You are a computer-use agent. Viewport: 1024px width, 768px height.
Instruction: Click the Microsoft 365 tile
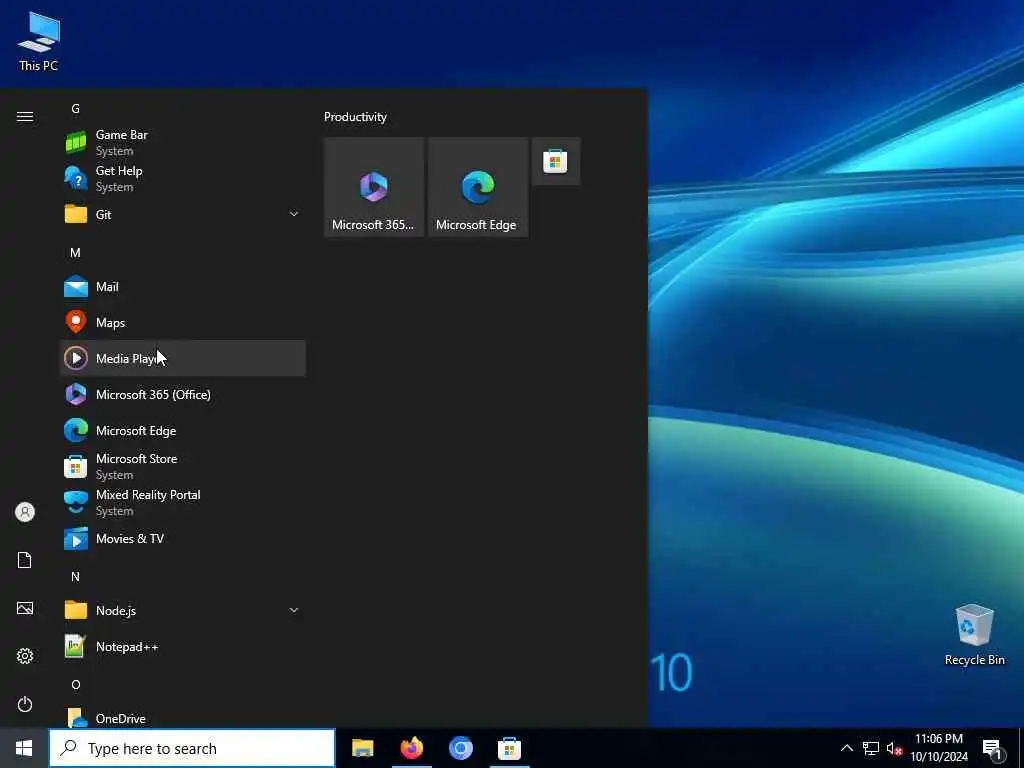tap(374, 187)
